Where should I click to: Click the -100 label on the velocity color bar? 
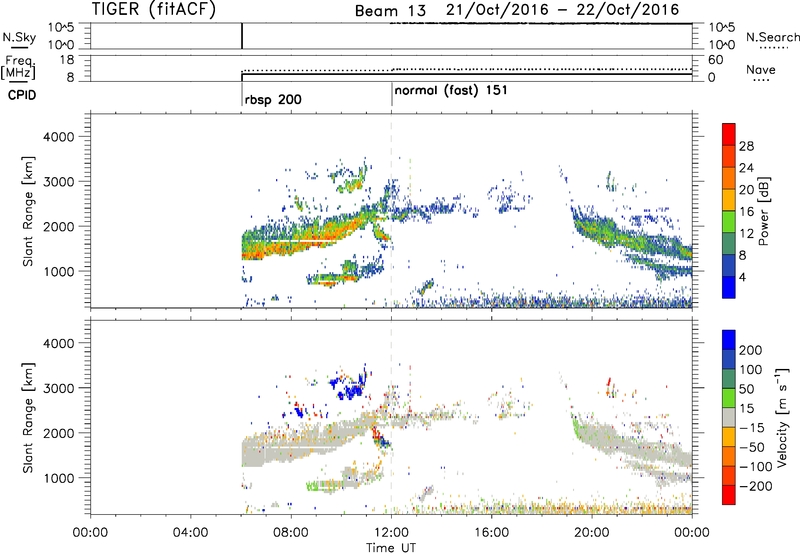(x=756, y=467)
